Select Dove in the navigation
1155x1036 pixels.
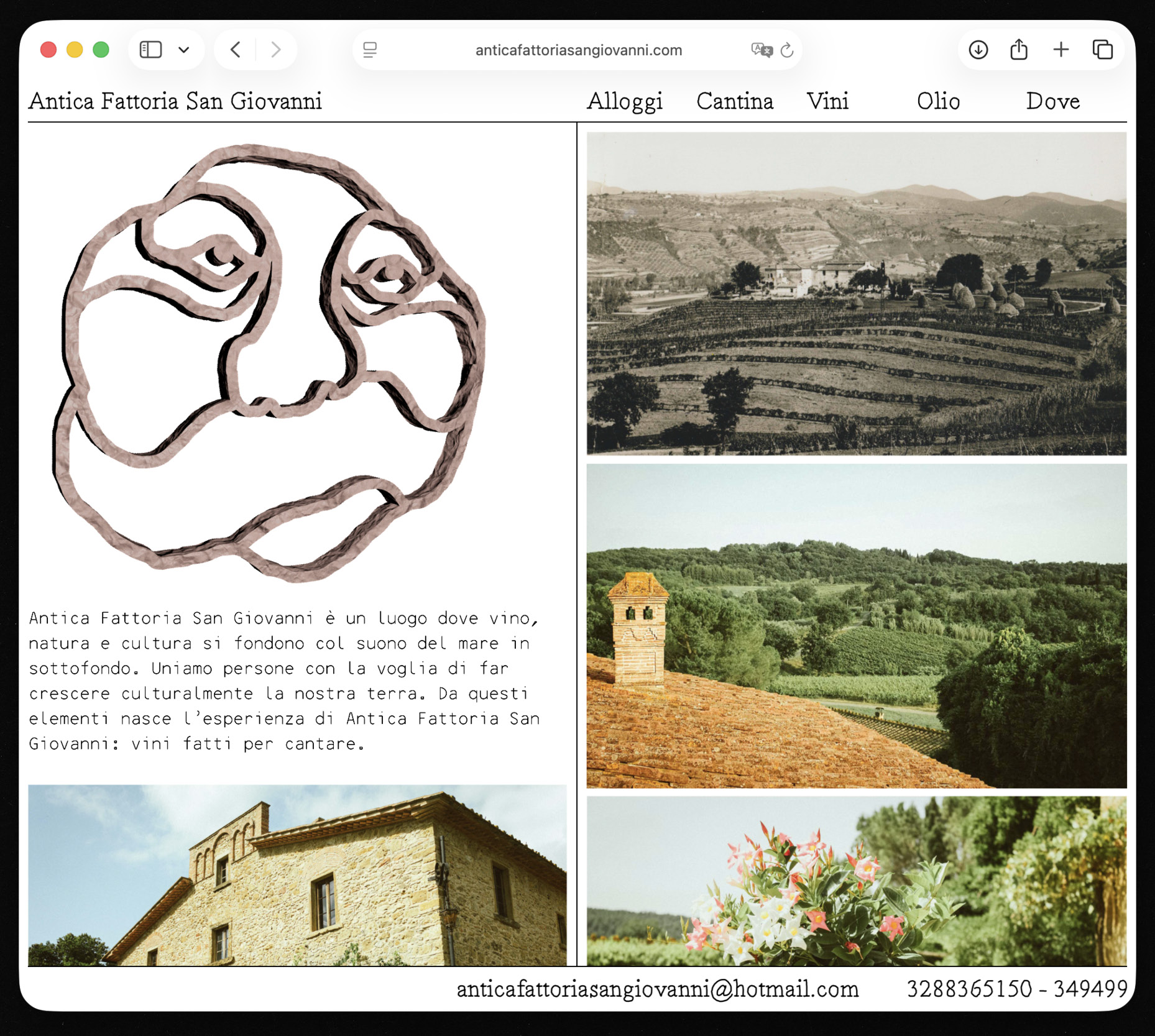click(1052, 101)
